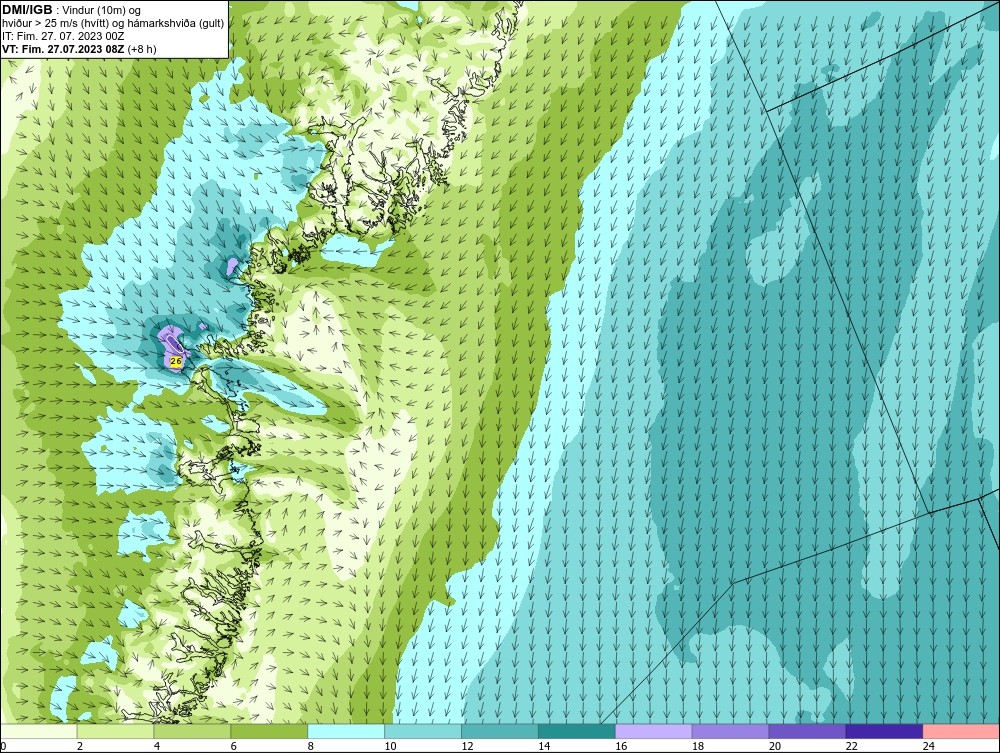This screenshot has height=753, width=1000.
Task: Click the colorbar tick label 18
Action: pyautogui.click(x=698, y=746)
